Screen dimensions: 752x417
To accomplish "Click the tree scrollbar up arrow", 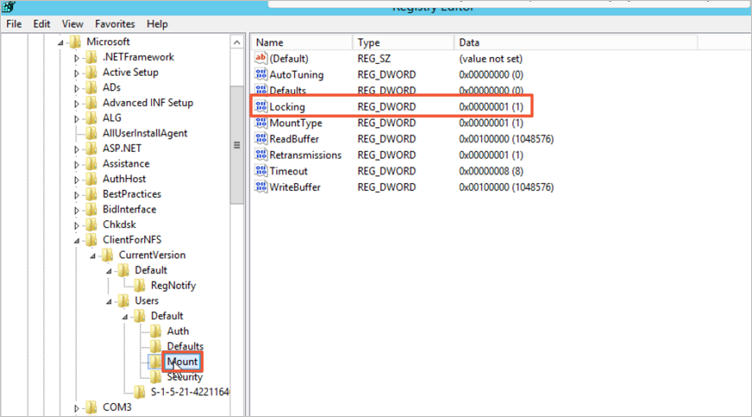I will point(237,43).
